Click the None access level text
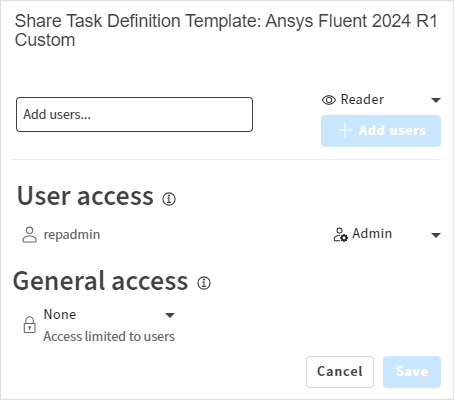Image resolution: width=454 pixels, height=400 pixels. 60,314
